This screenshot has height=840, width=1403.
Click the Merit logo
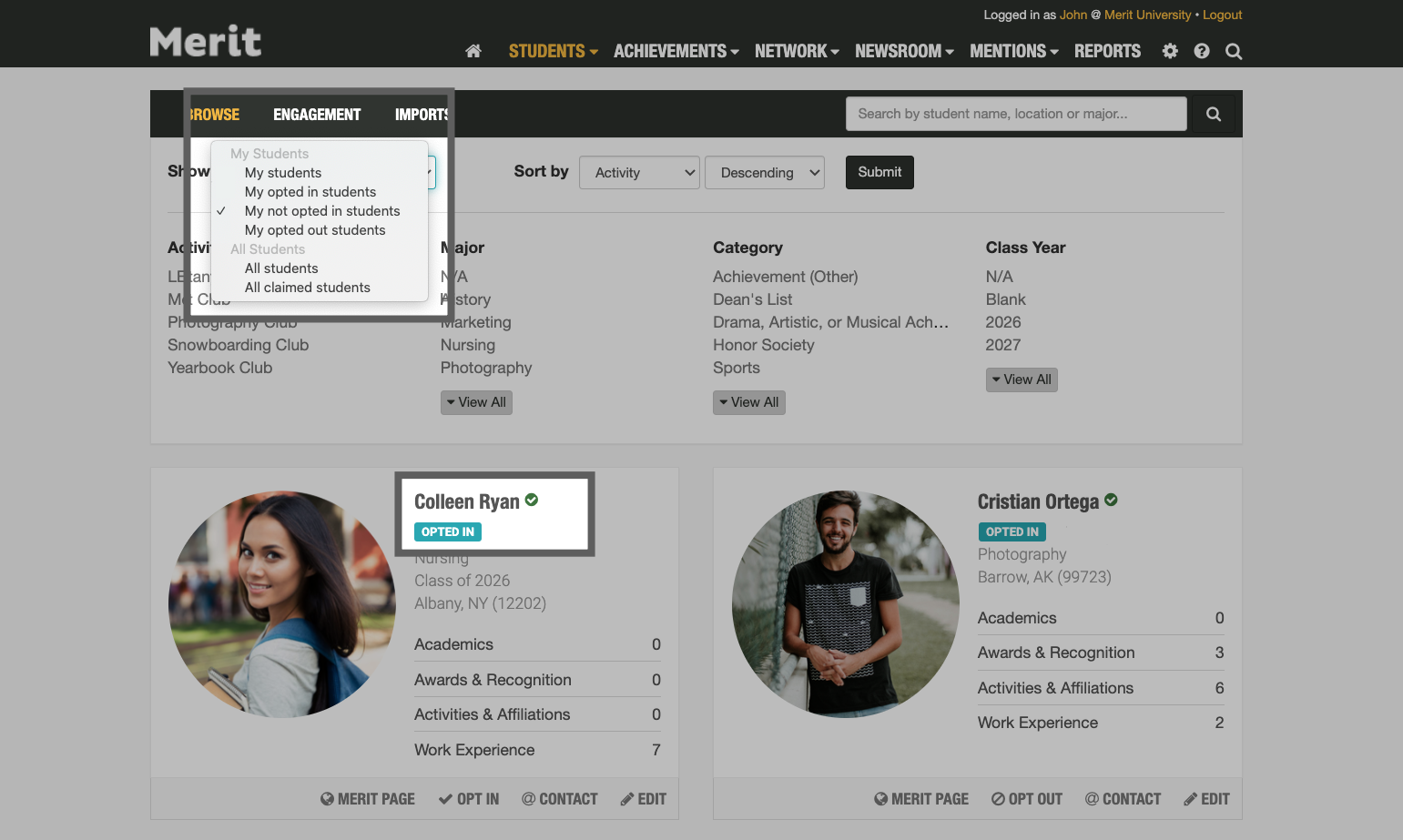click(205, 40)
